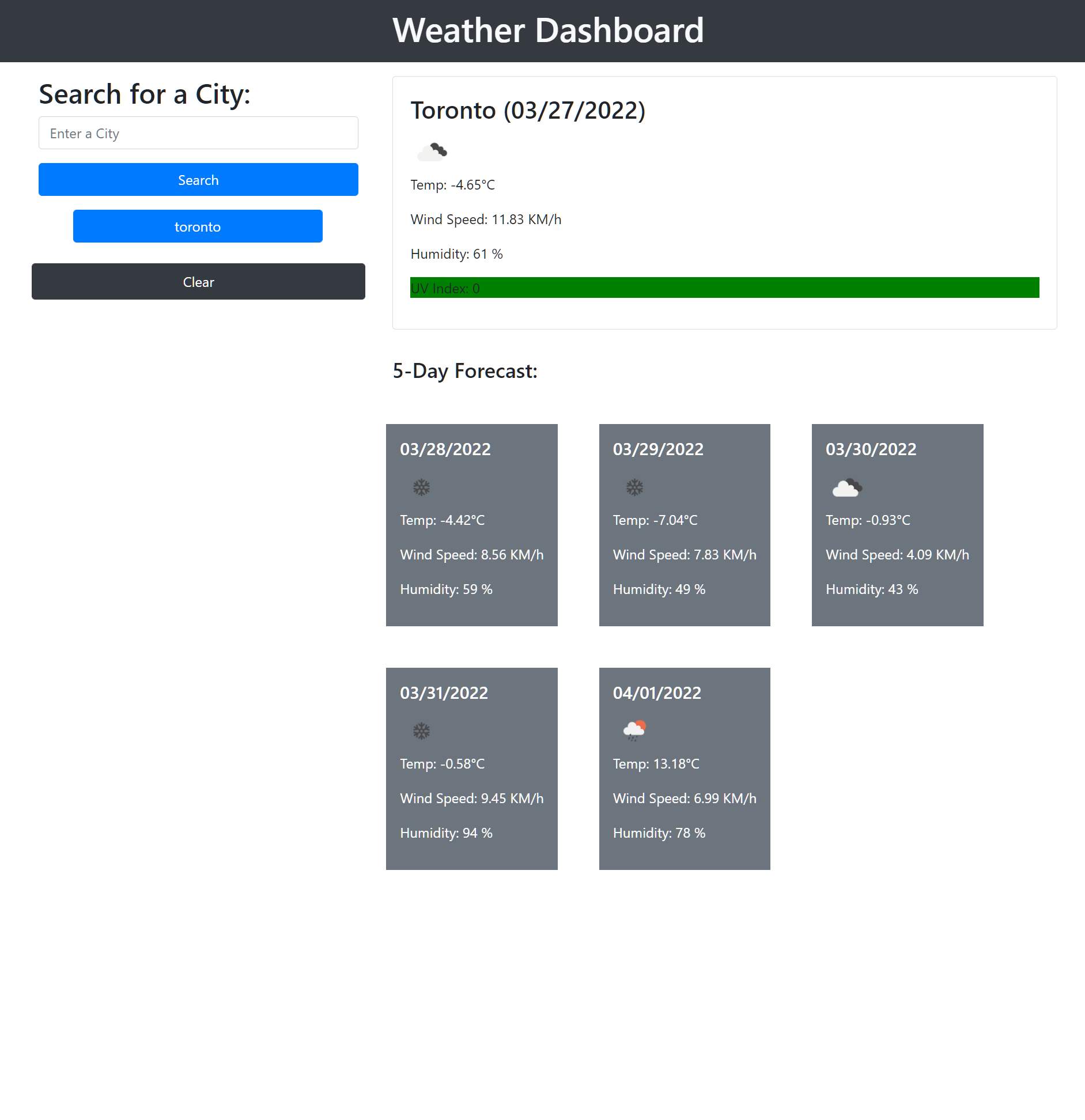
Task: Select the toronto search history button
Action: tap(198, 226)
